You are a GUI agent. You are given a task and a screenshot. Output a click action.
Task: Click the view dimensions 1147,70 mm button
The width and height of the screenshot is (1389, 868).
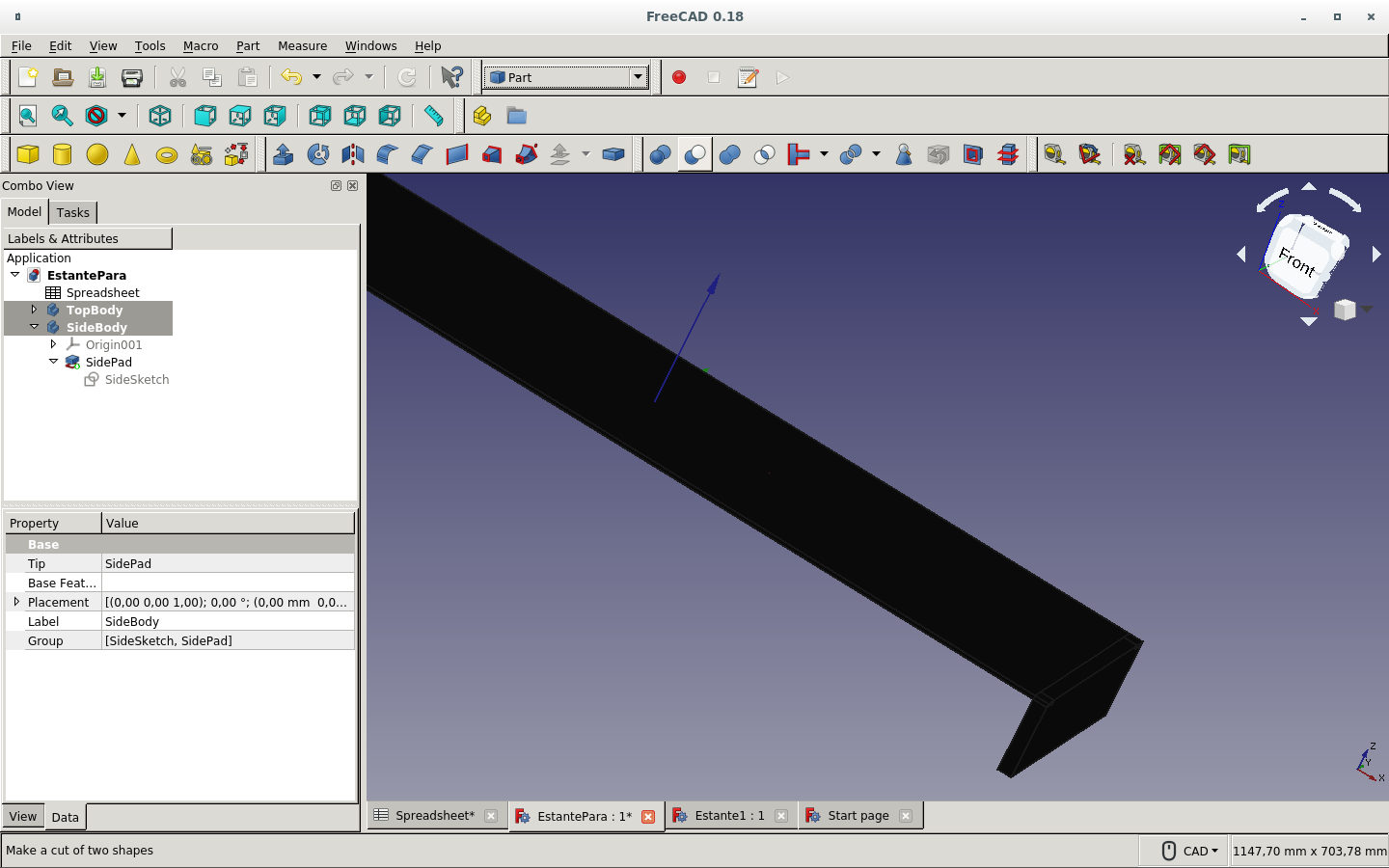[1309, 851]
